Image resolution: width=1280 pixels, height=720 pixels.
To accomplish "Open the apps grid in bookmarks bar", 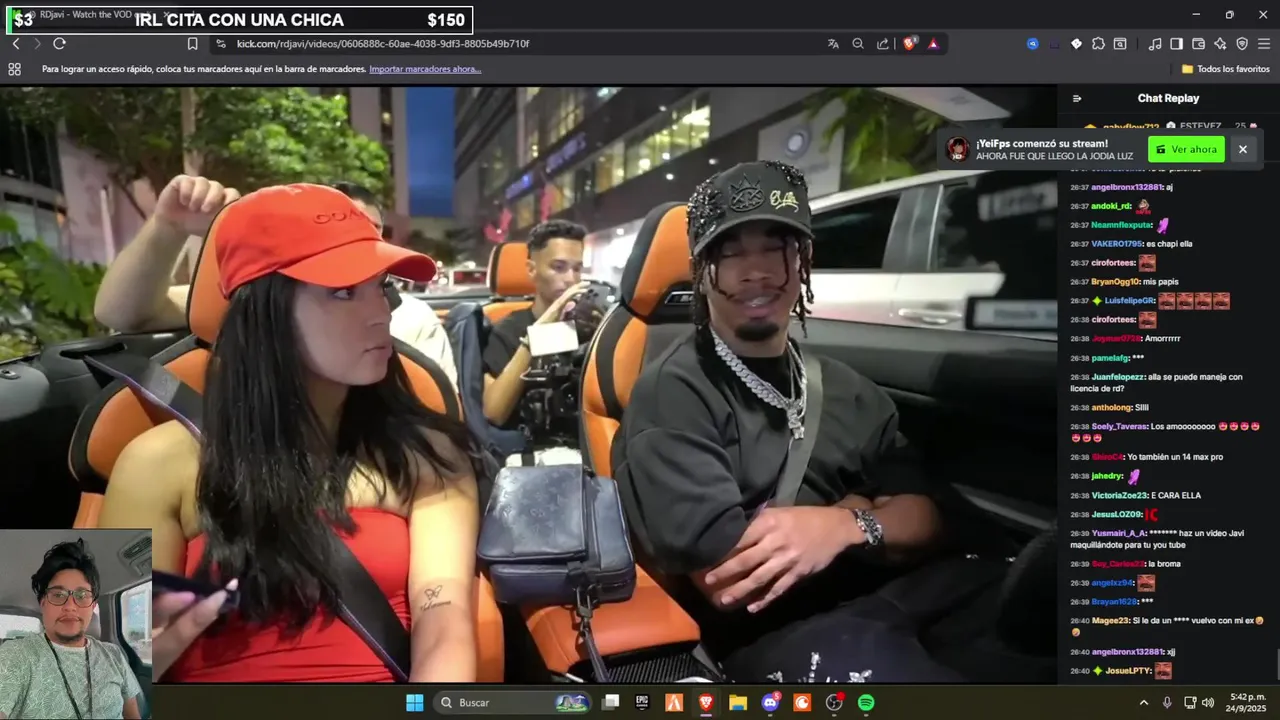I will pyautogui.click(x=14, y=69).
